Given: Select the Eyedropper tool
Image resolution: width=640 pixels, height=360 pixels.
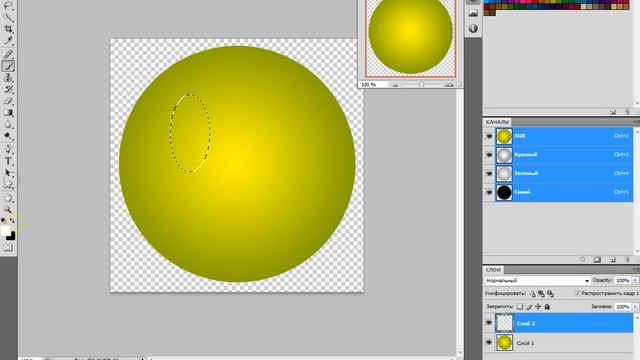Looking at the screenshot, I should [x=8, y=41].
